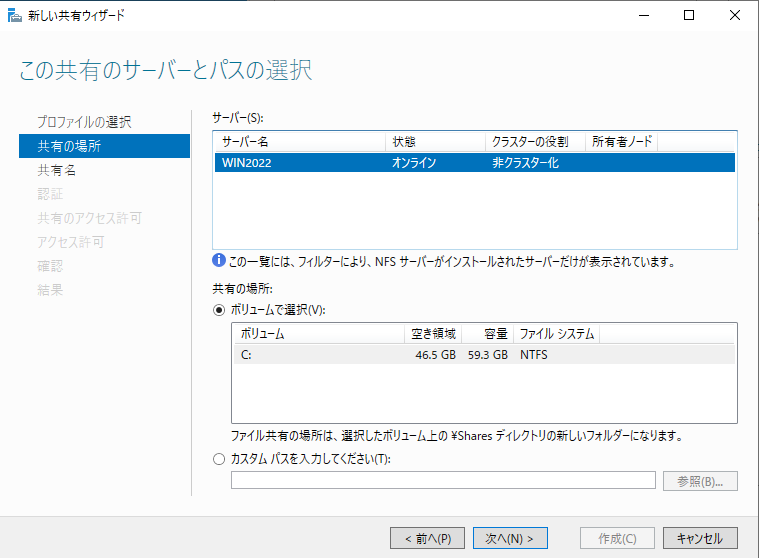The width and height of the screenshot is (759, 558).
Task: Select the C: volume row
Action: (484, 354)
